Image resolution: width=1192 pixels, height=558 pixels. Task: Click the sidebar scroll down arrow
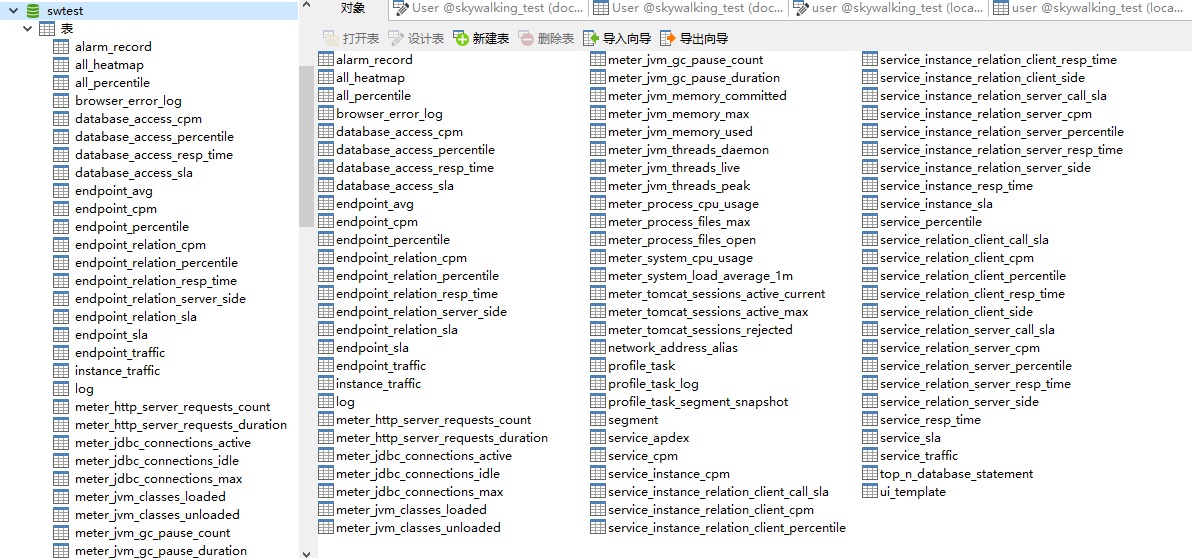(306, 553)
